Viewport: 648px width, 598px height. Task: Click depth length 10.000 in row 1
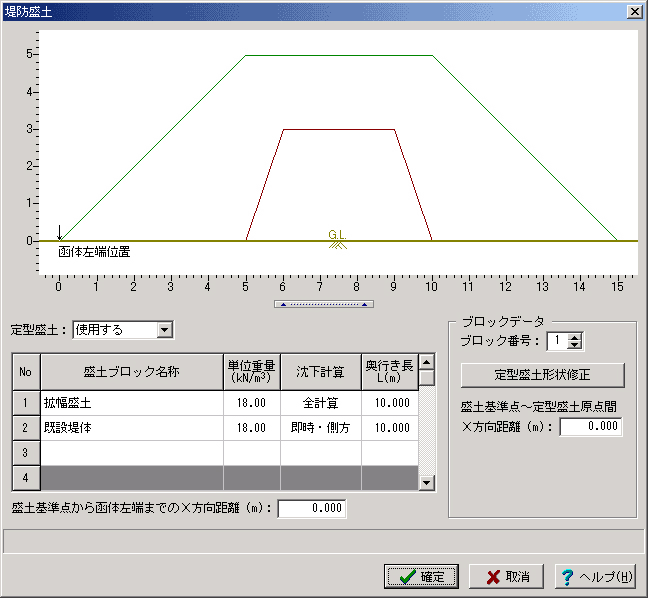point(390,403)
